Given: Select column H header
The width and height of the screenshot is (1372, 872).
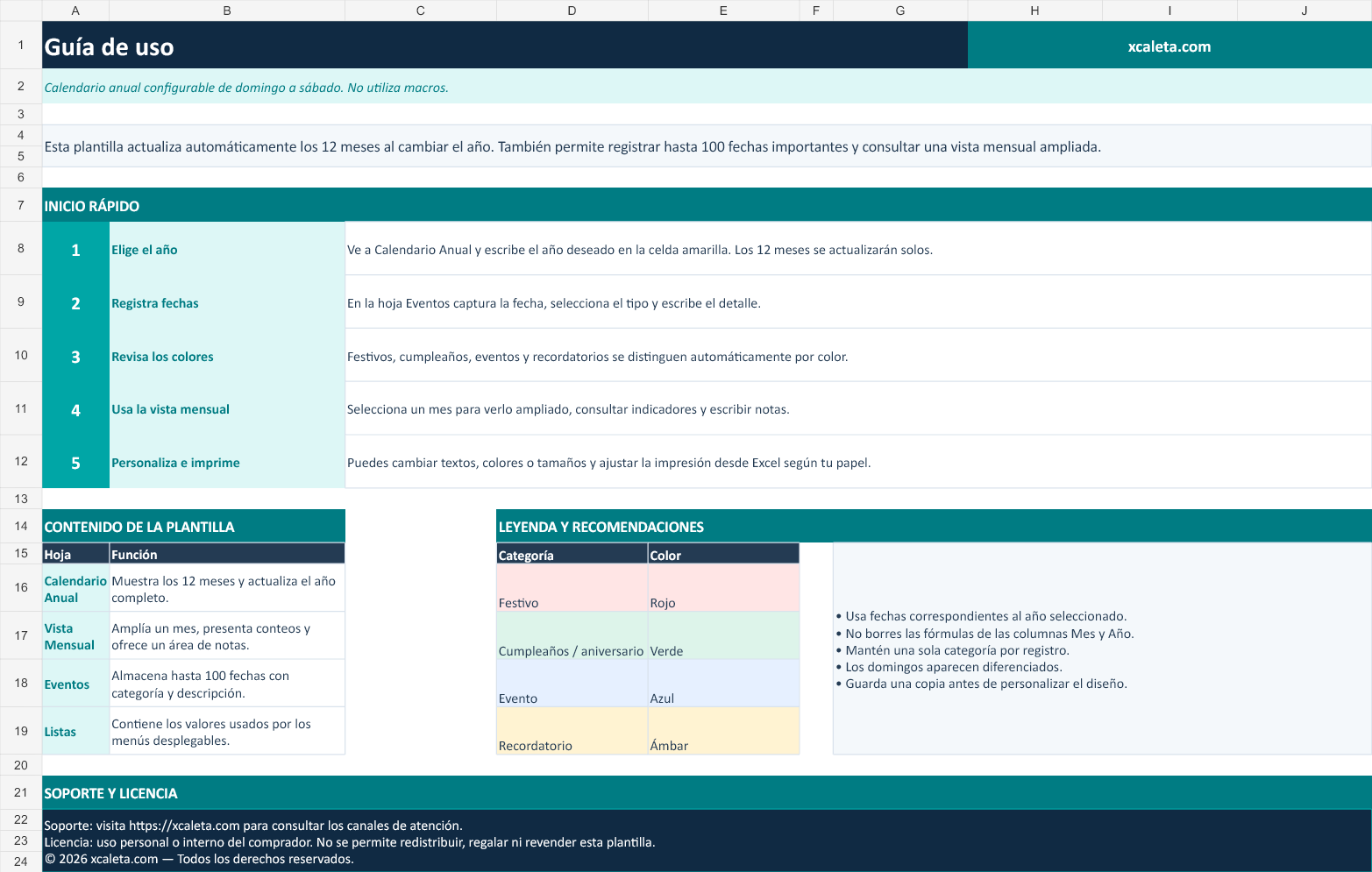Looking at the screenshot, I should [1035, 11].
